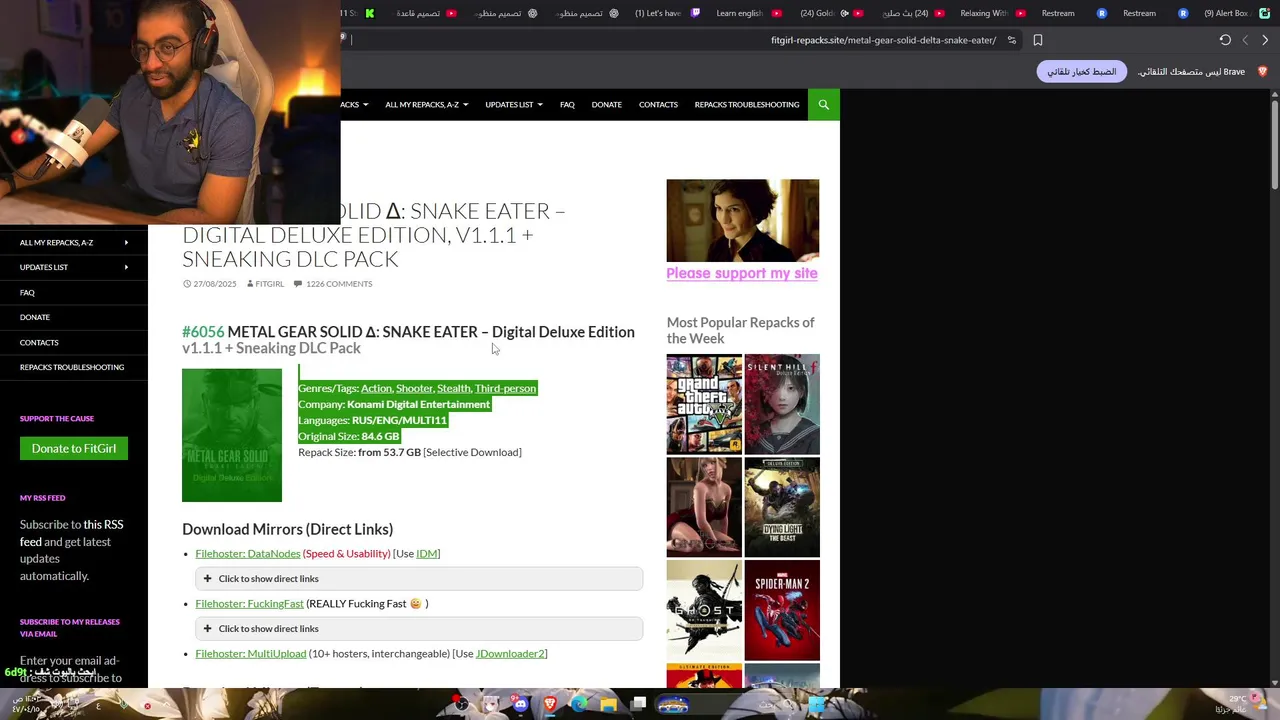Reload the page with the refresh icon
Viewport: 1280px width, 720px height.
click(x=1225, y=40)
